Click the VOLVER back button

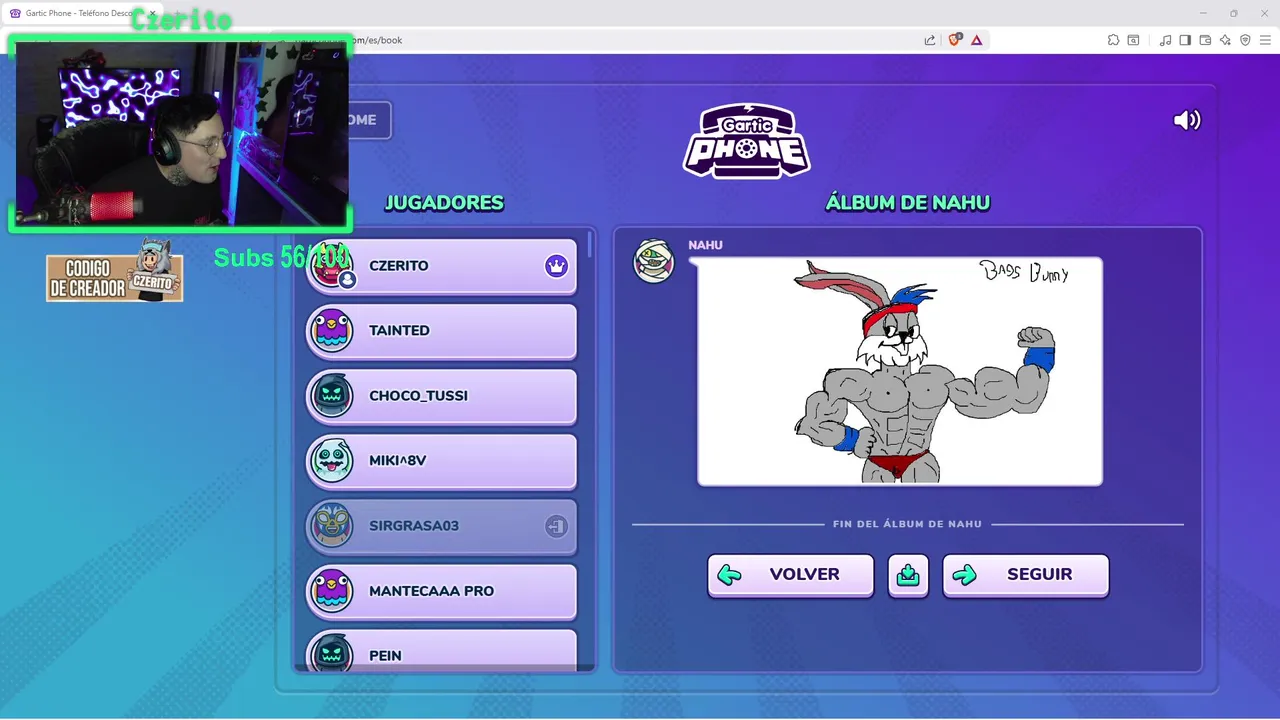(790, 575)
